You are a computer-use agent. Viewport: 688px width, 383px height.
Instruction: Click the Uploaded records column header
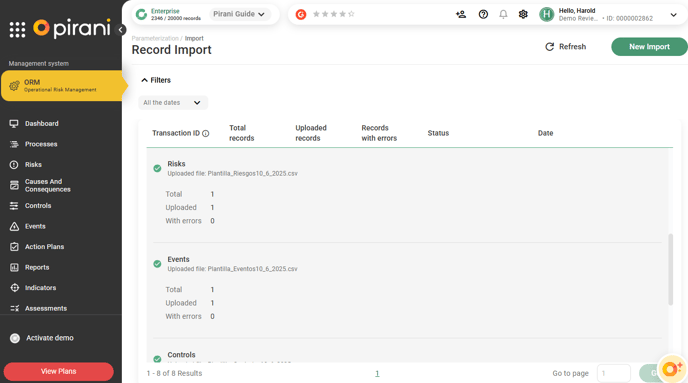tap(311, 133)
